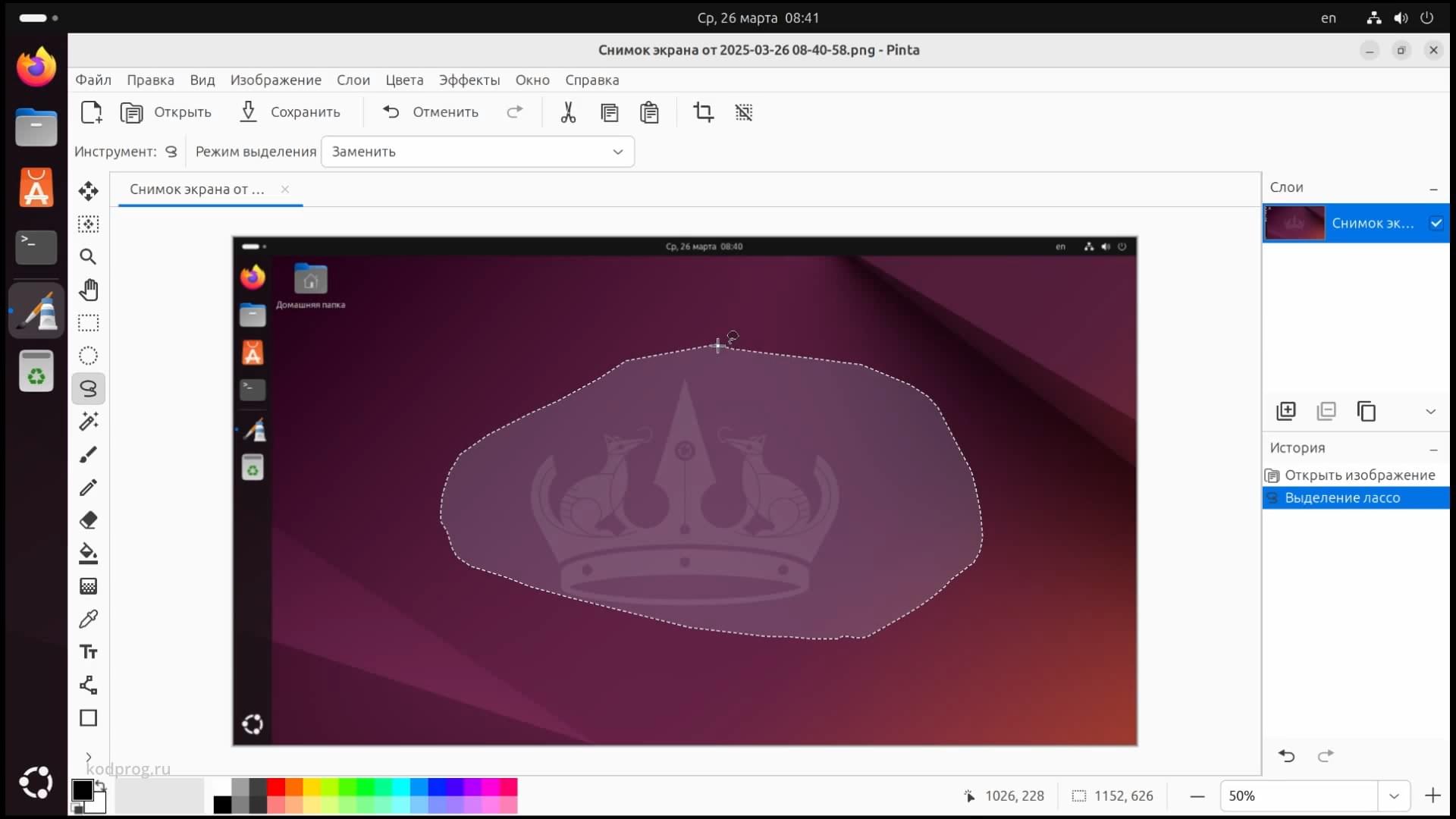Select the Pan hand tool
This screenshot has height=819, width=1456.
pos(88,290)
